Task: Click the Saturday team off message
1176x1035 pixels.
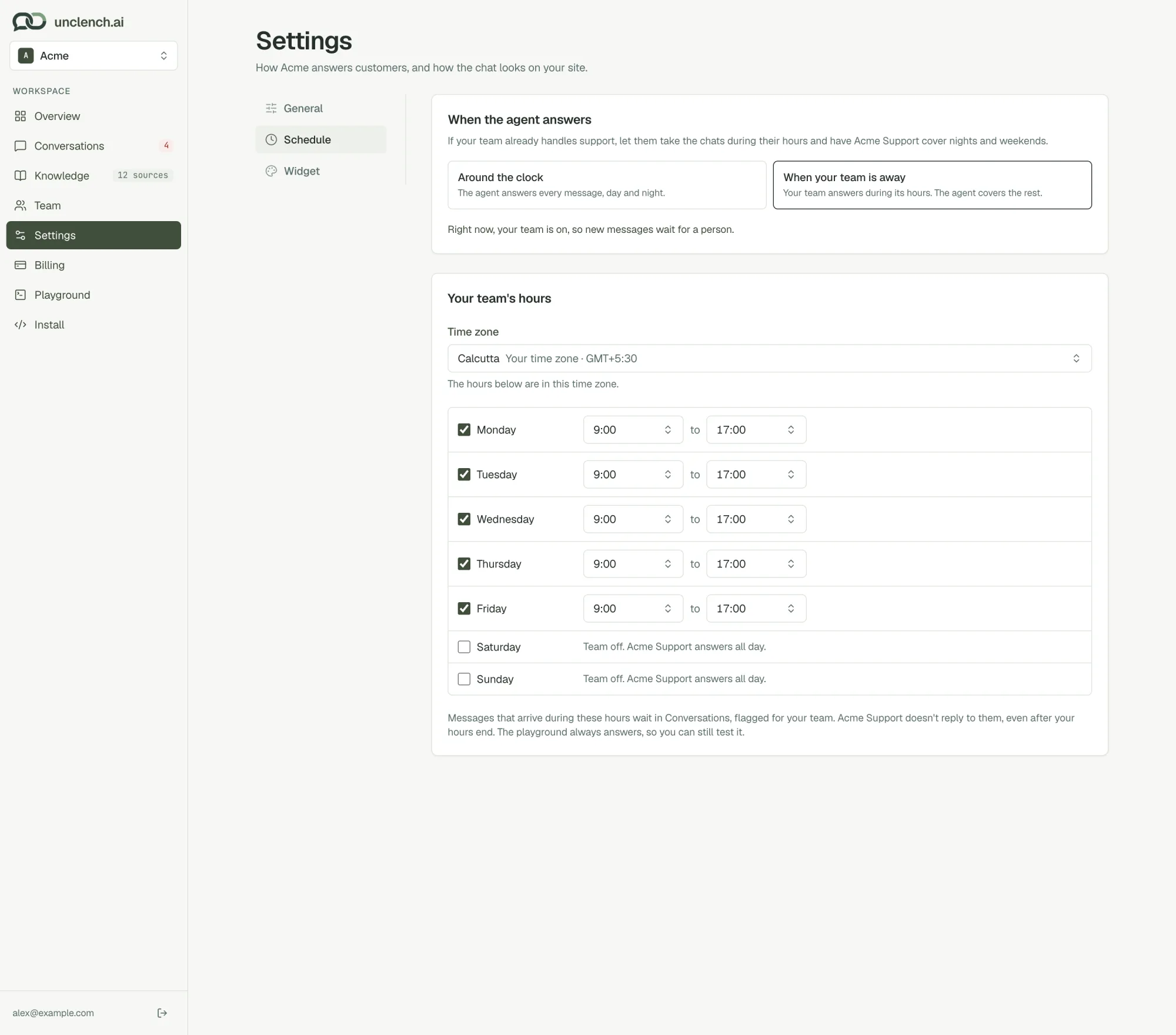Action: click(674, 646)
